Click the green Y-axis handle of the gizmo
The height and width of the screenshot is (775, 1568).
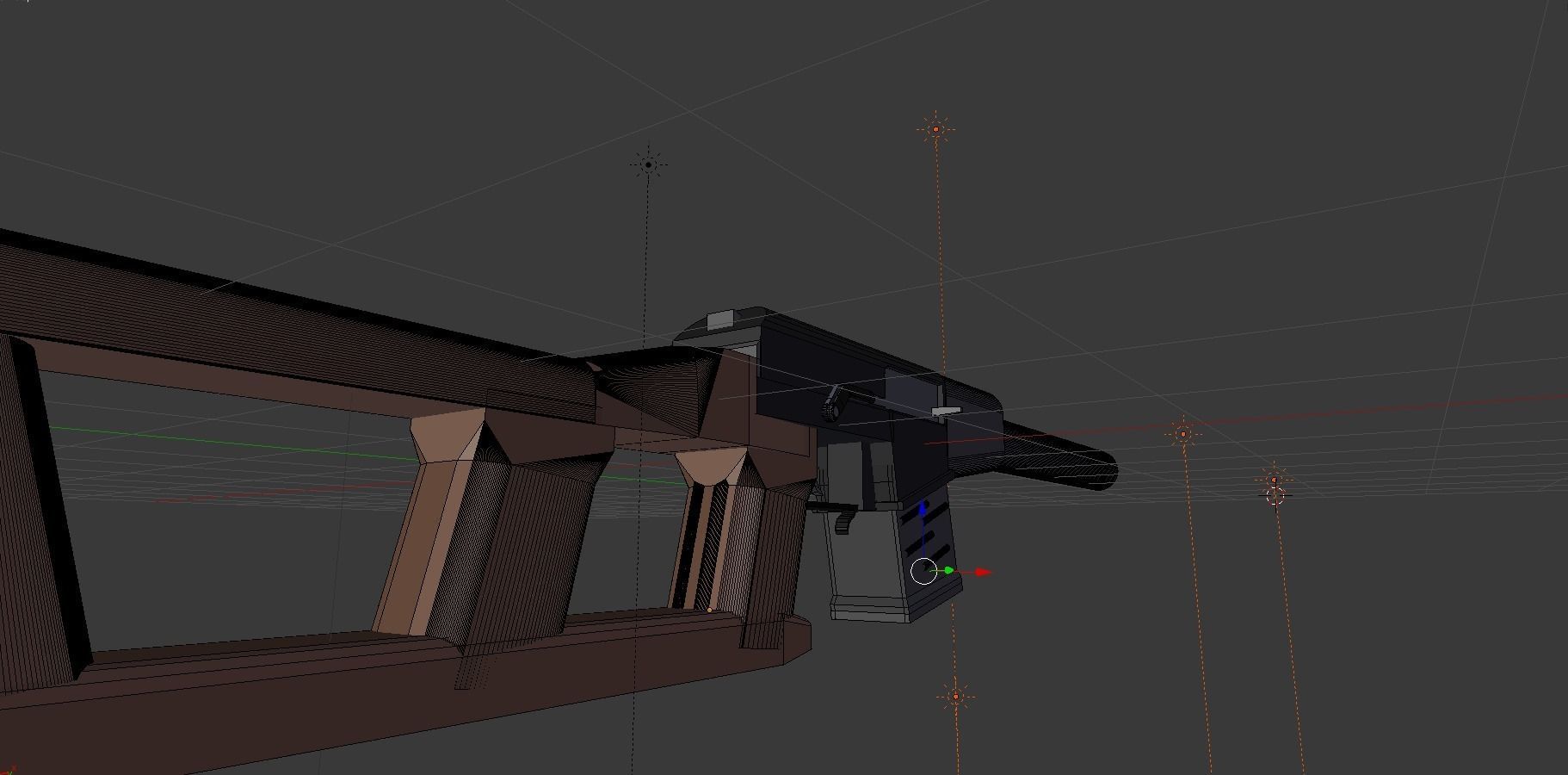pyautogui.click(x=948, y=571)
